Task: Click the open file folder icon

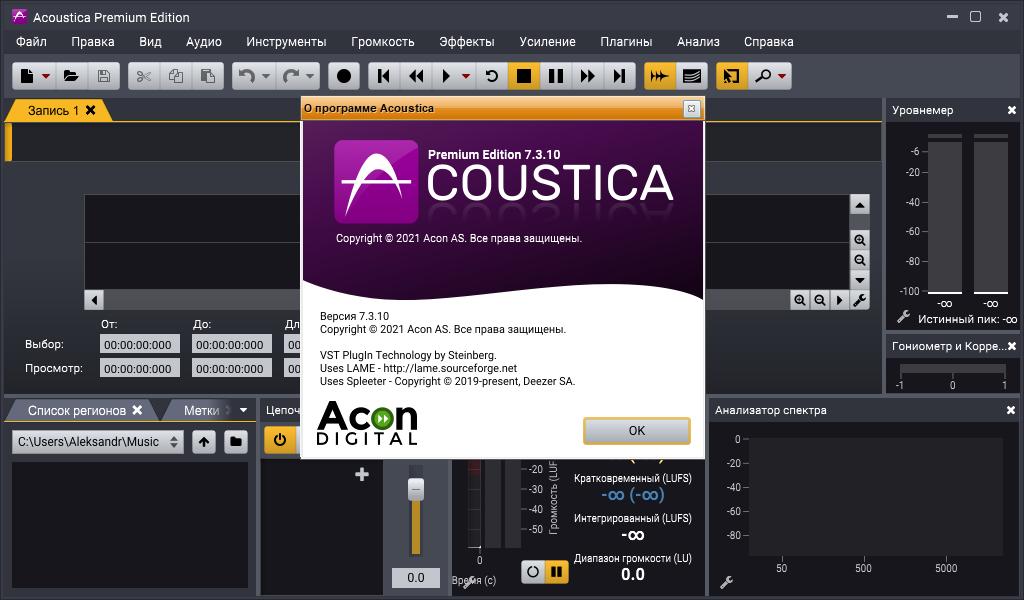Action: 71,76
